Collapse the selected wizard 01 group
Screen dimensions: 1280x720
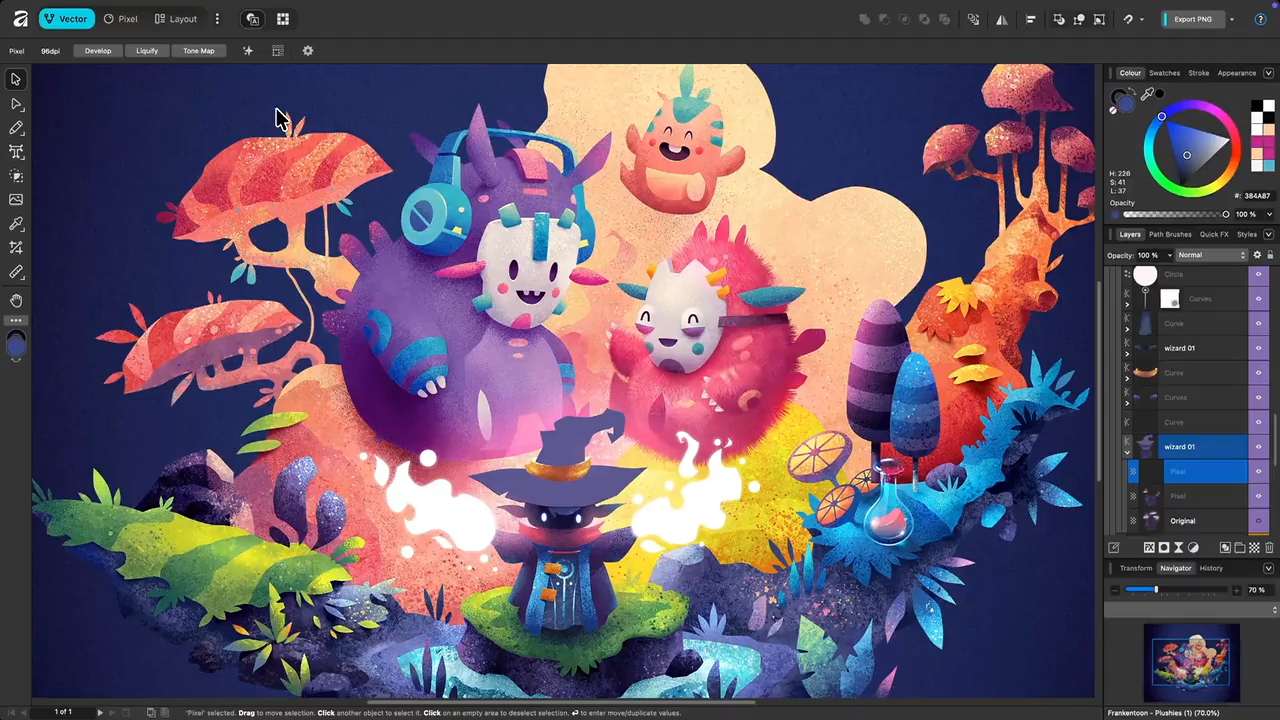(x=1128, y=452)
